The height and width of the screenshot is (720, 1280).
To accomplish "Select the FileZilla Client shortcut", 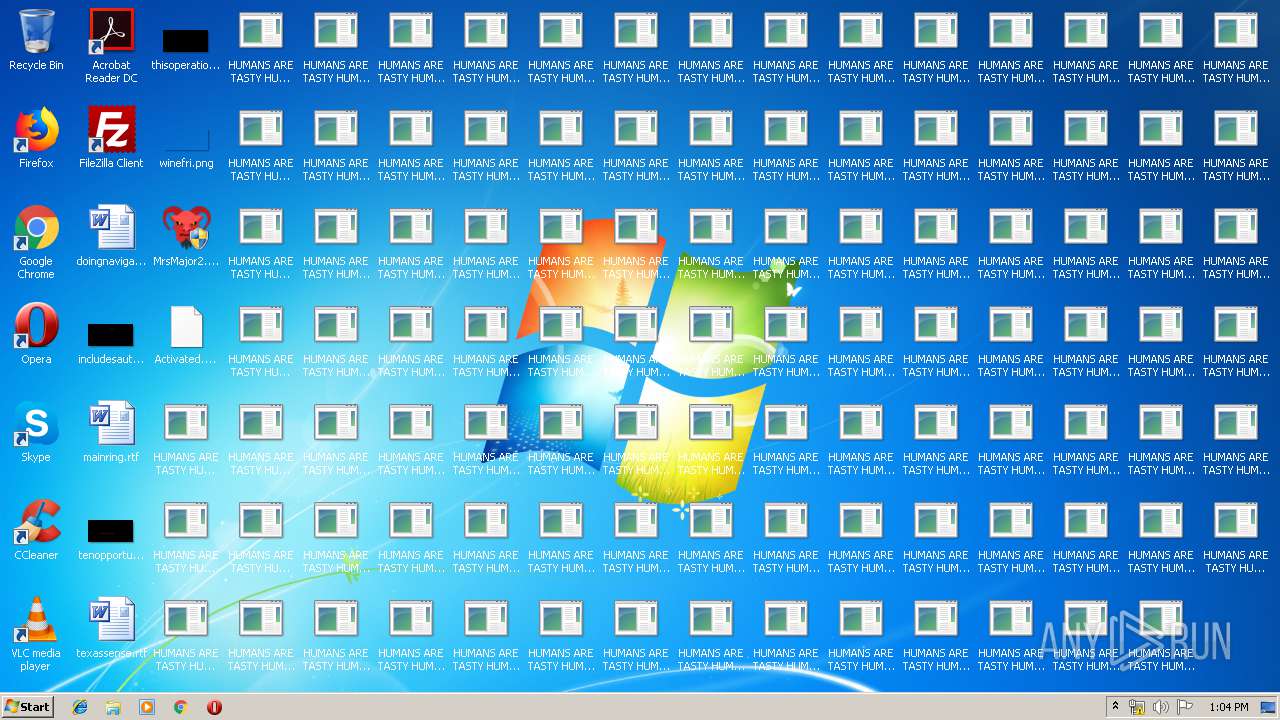I will (111, 138).
